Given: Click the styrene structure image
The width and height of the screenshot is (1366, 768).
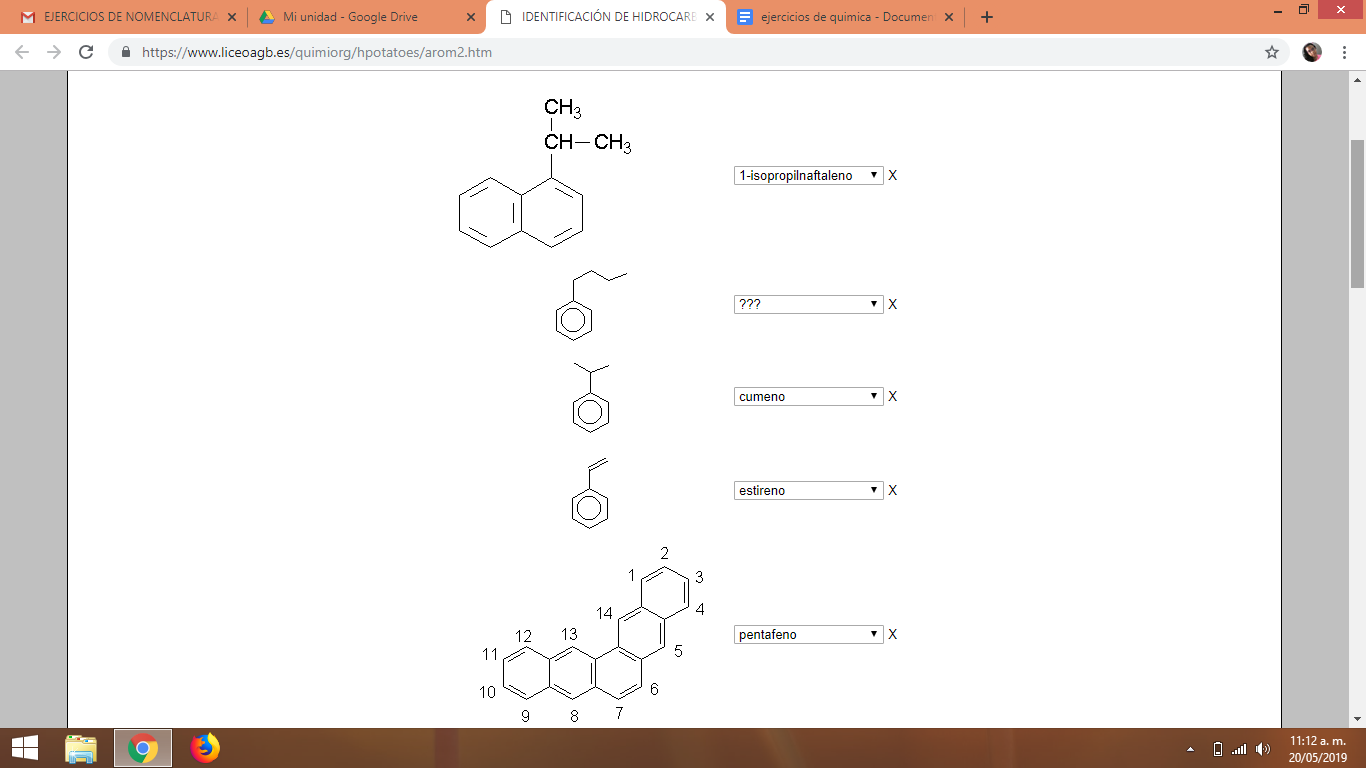Looking at the screenshot, I should pos(590,491).
